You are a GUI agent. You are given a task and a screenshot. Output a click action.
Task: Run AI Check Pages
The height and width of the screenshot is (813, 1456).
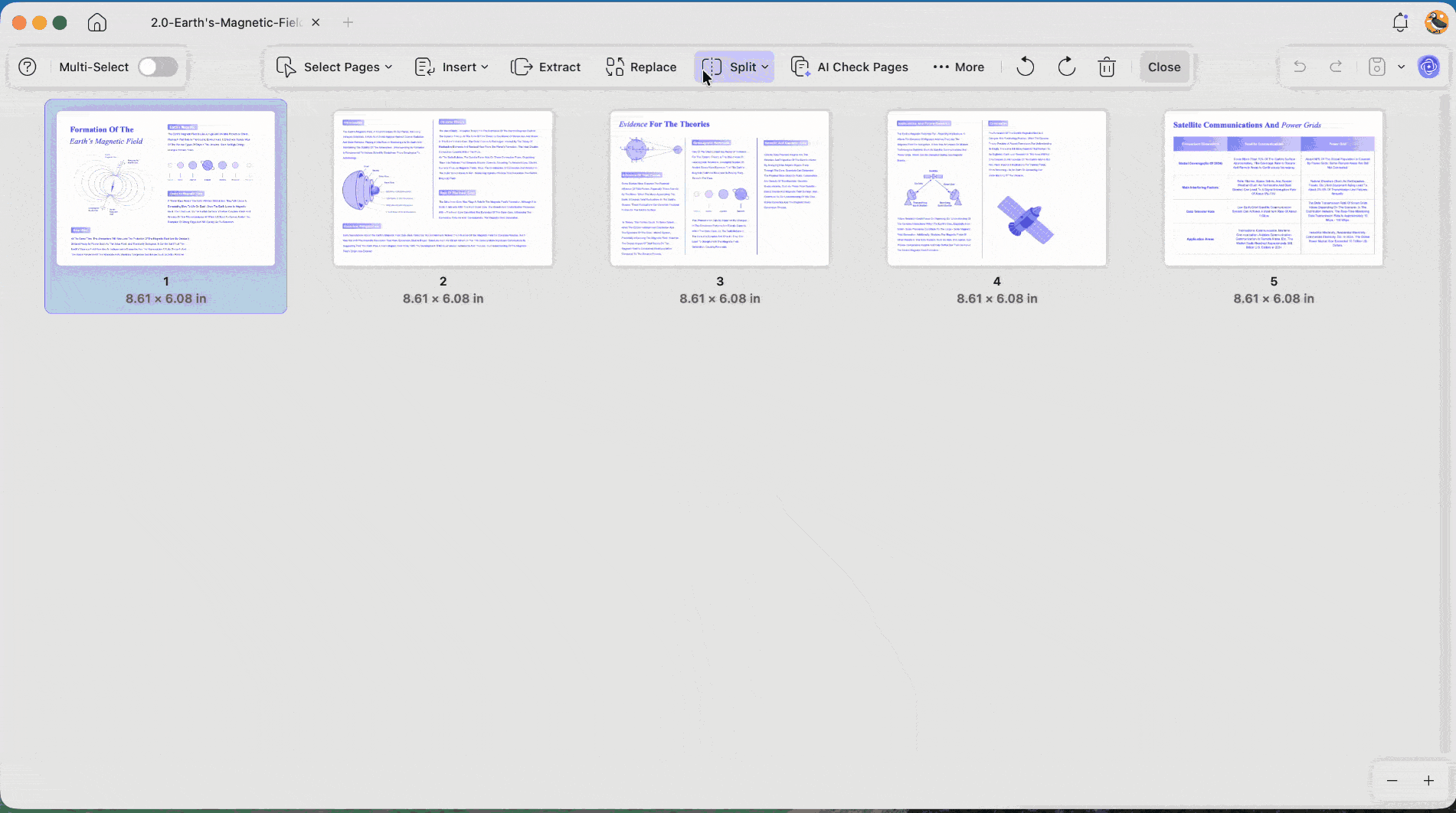(x=849, y=67)
